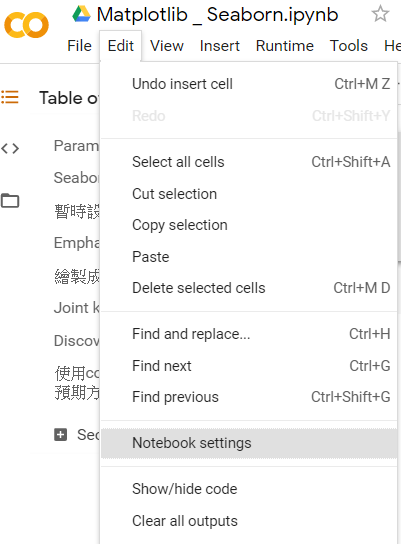Viewport: 401px width, 544px height.
Task: Choose Clear all outputs
Action: (249, 521)
